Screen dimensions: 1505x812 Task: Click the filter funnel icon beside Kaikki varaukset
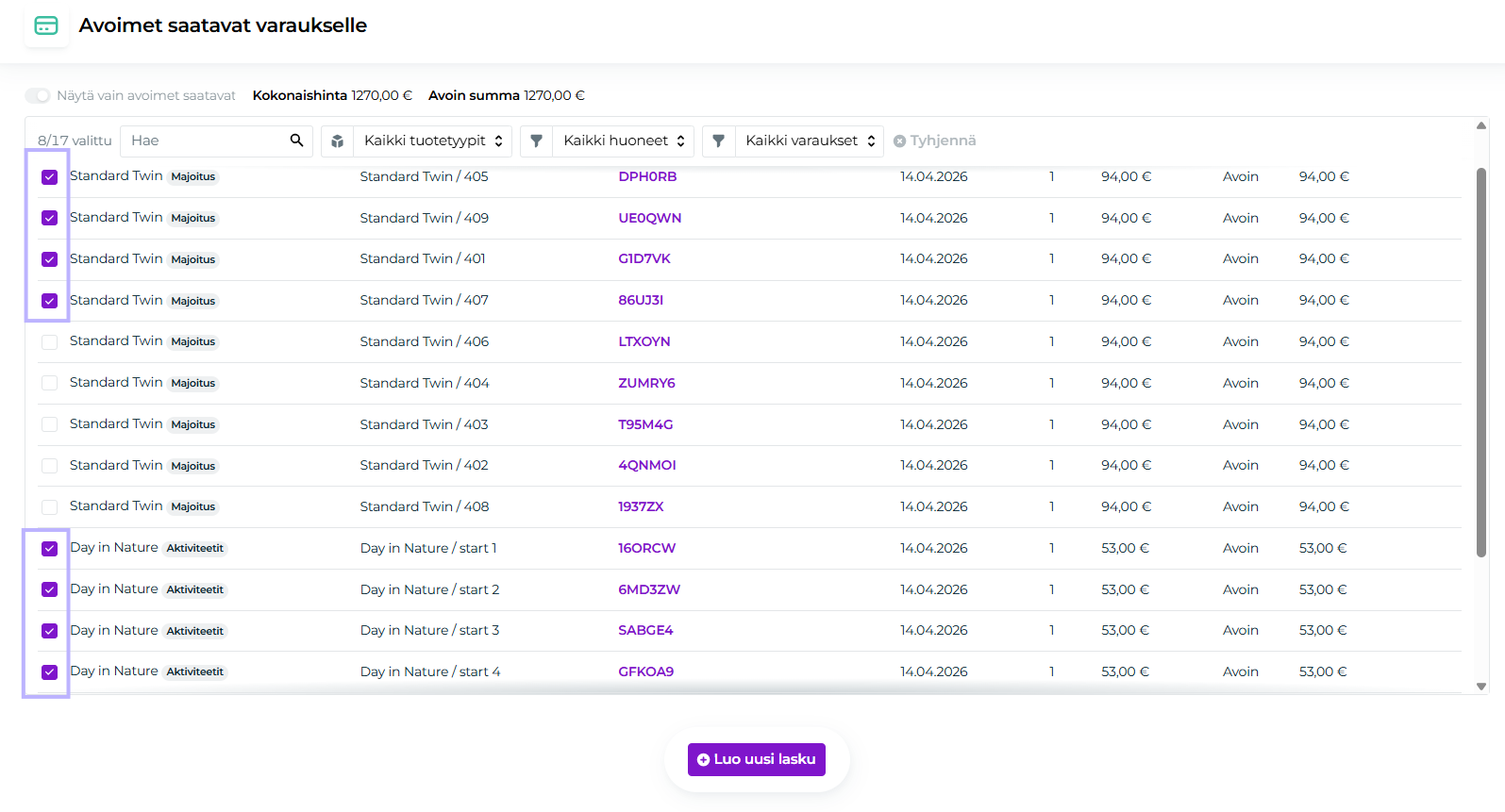pos(718,141)
